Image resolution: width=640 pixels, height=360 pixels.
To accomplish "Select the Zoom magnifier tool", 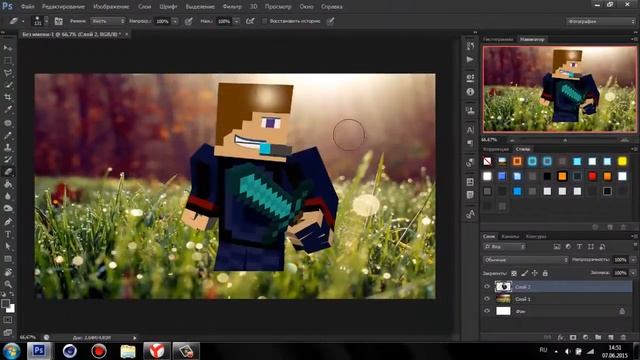I will pyautogui.click(x=8, y=284).
